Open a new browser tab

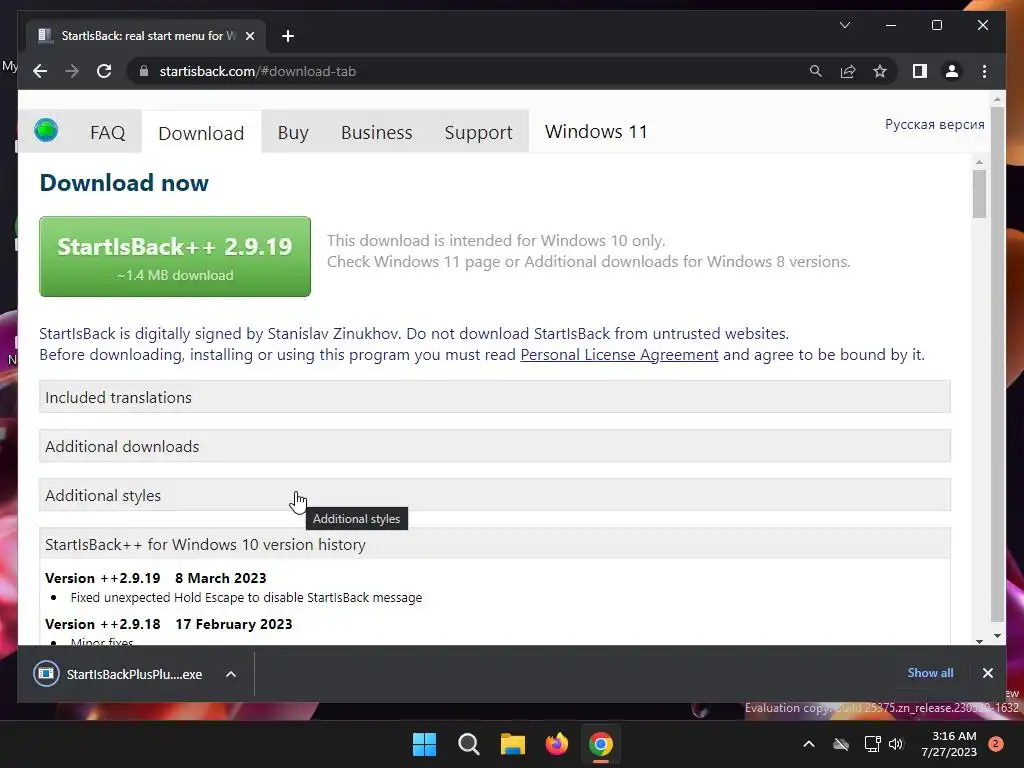(x=288, y=36)
